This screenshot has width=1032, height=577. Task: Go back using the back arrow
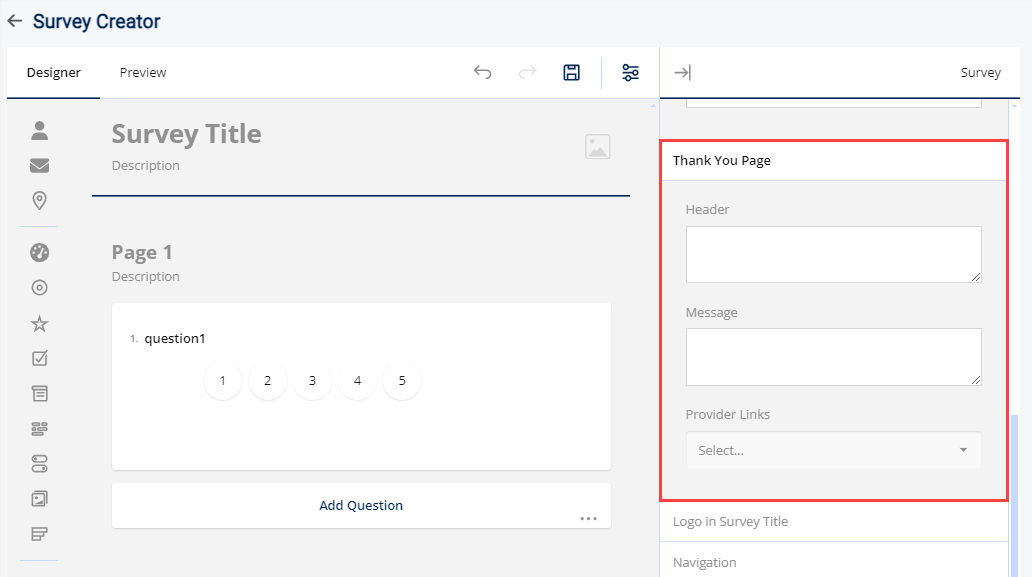click(14, 20)
